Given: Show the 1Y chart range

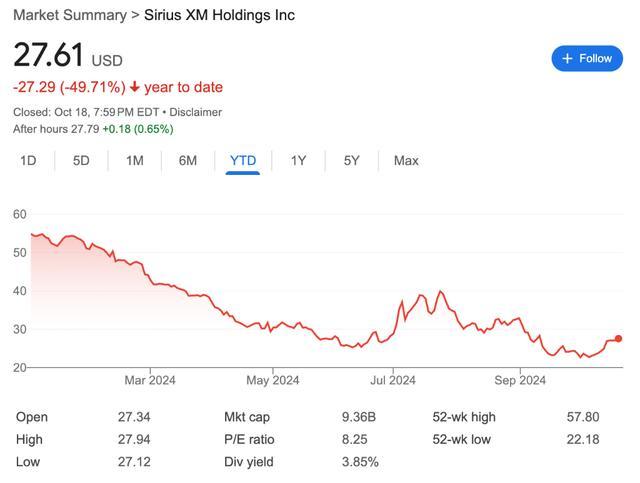Looking at the screenshot, I should pos(298,160).
